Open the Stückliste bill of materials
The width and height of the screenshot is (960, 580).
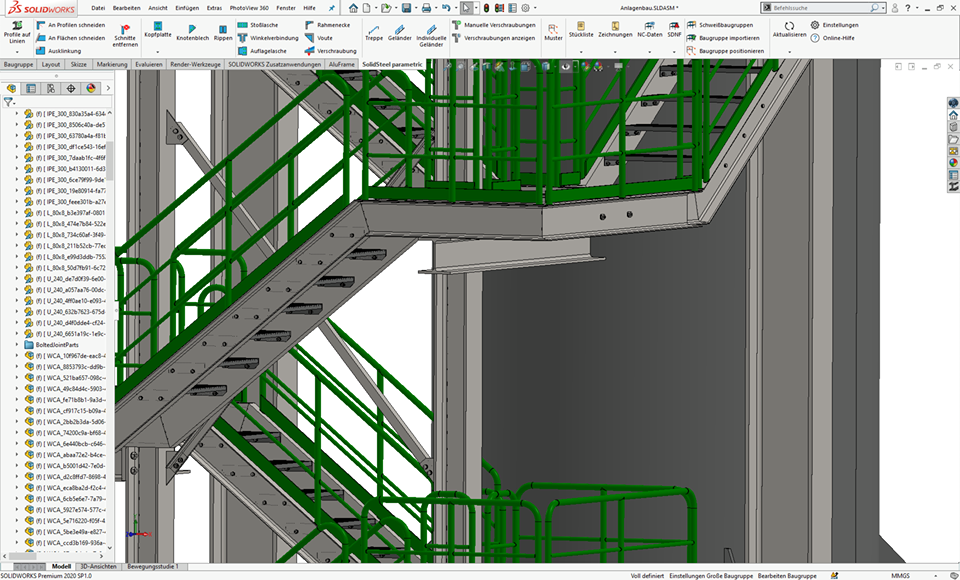(580, 26)
